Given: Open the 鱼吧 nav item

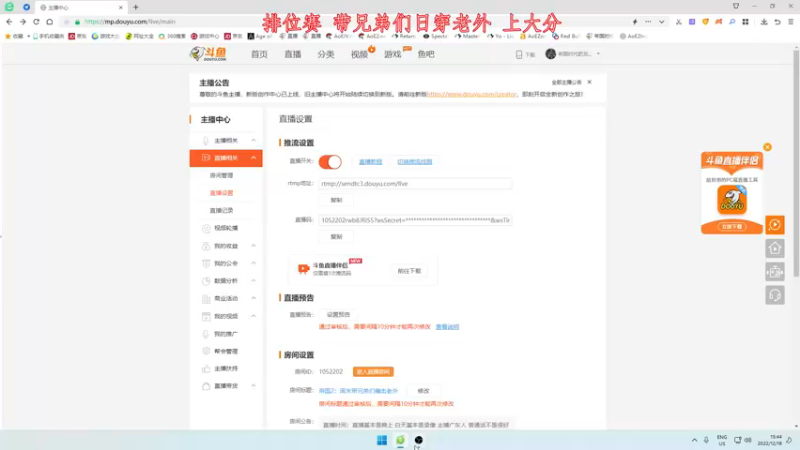Looking at the screenshot, I should pyautogui.click(x=426, y=54).
